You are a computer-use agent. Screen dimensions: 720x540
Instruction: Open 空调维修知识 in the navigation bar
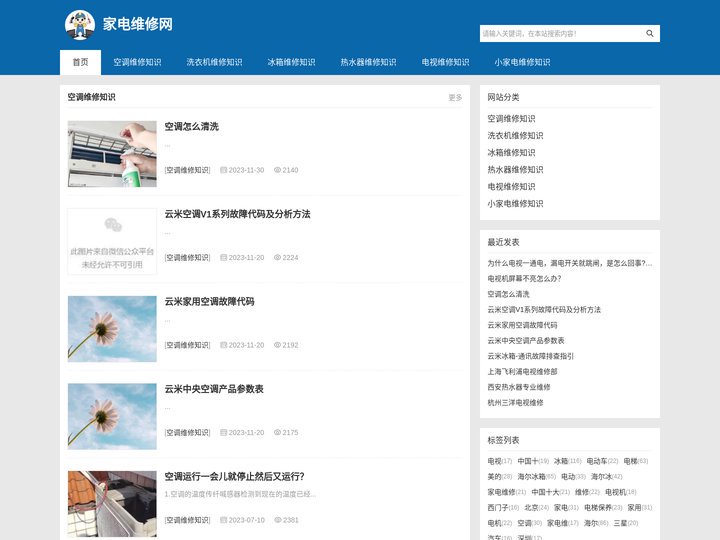click(x=137, y=62)
